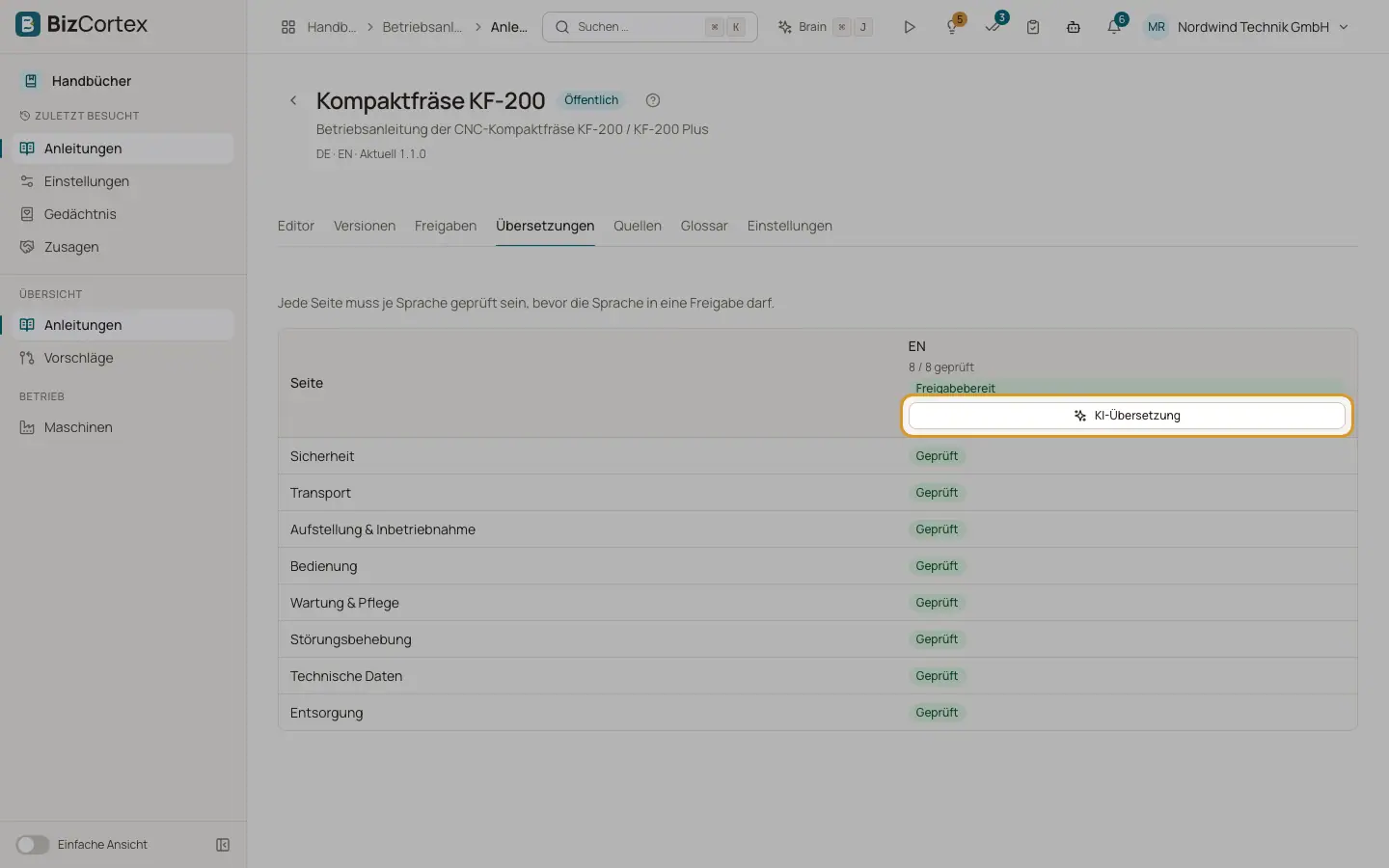Image resolution: width=1389 pixels, height=868 pixels.
Task: Switch to the Versionen tab
Action: click(365, 226)
